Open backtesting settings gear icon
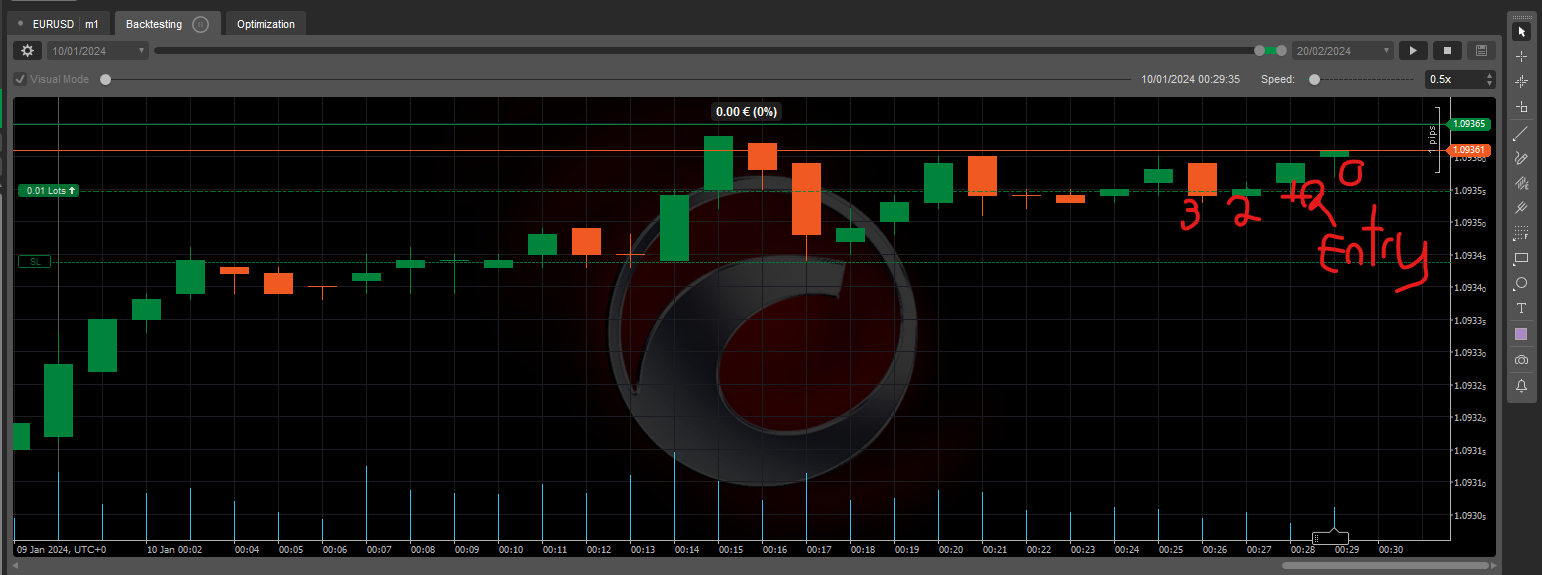 (27, 50)
